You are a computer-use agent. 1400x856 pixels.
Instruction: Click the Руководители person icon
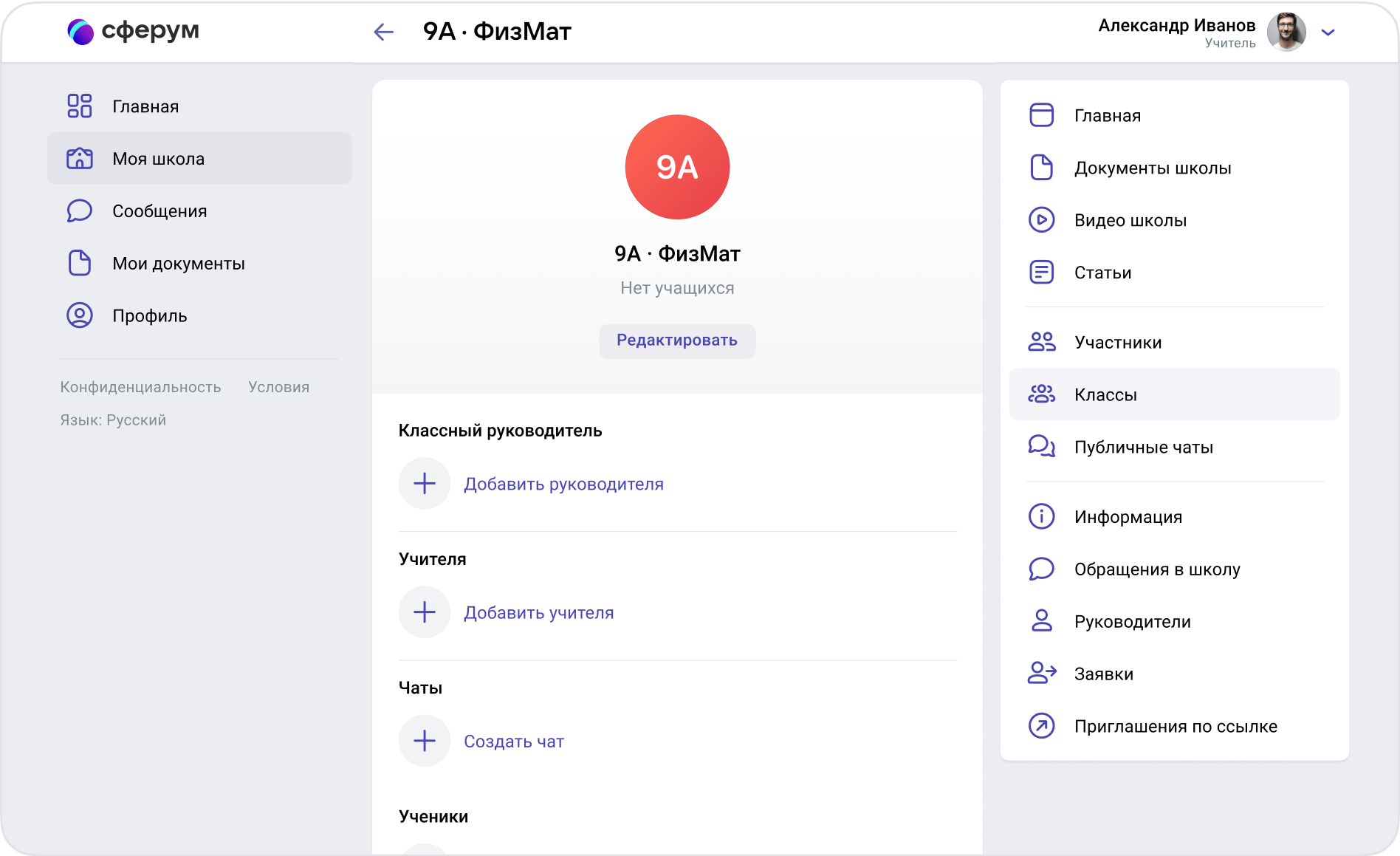pos(1042,621)
